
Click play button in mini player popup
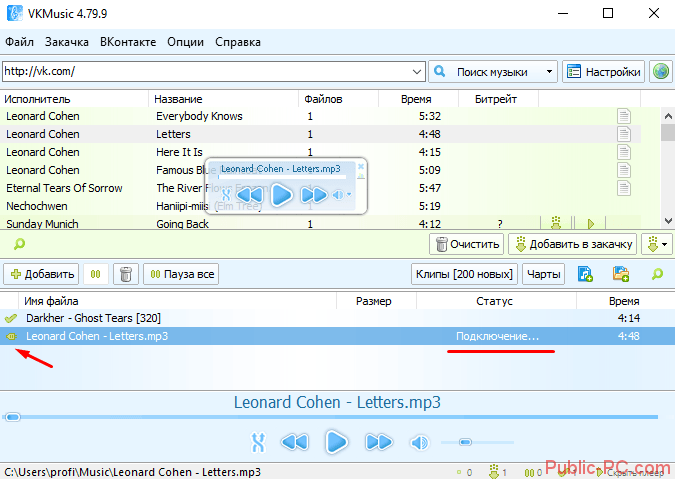[x=282, y=195]
